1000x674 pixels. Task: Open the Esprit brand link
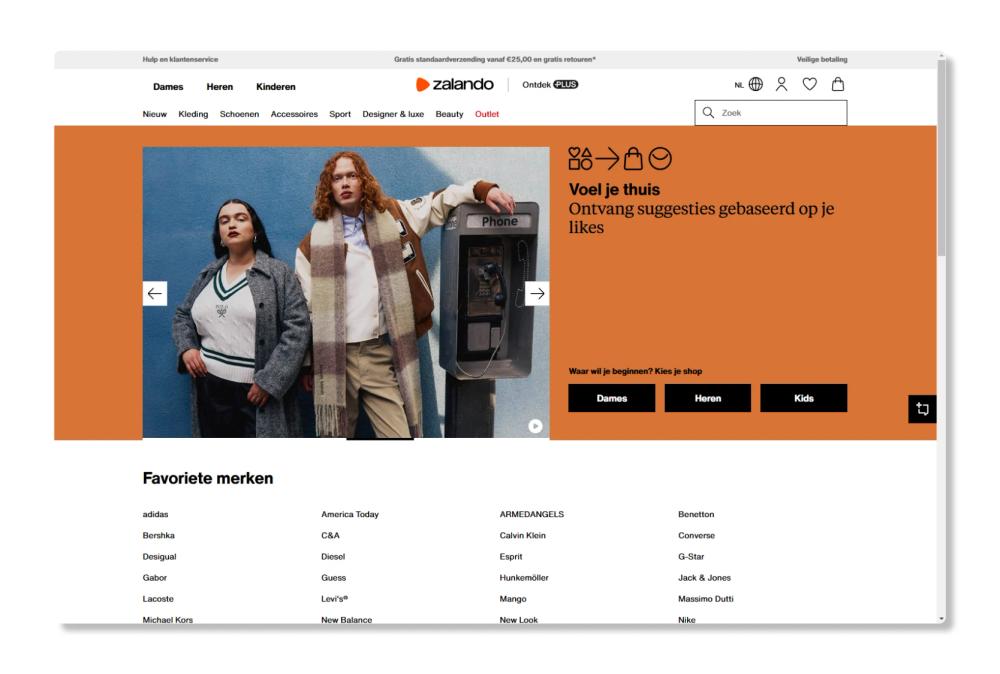pyautogui.click(x=511, y=557)
